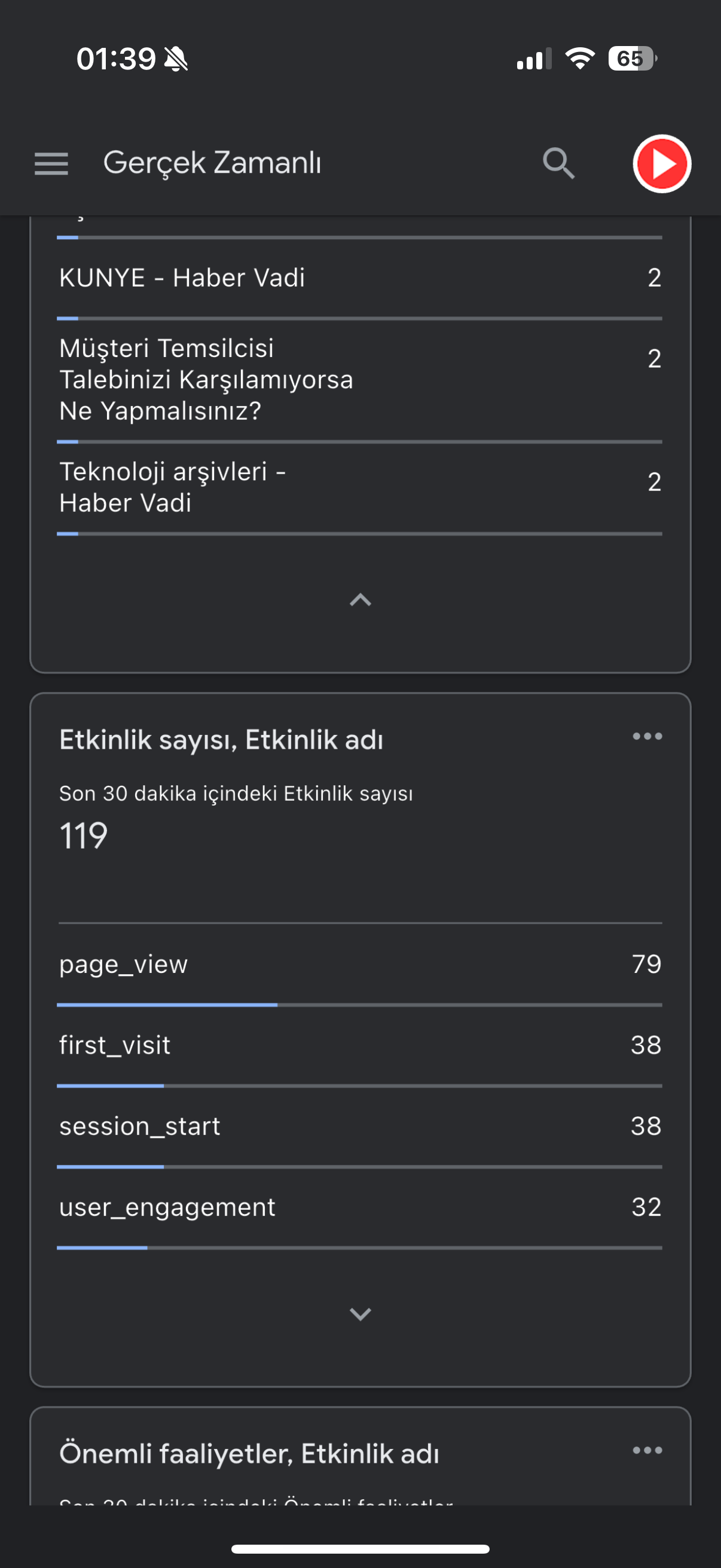Tap the Wi-Fi status icon
Screen dimensions: 721x1568
point(580,59)
